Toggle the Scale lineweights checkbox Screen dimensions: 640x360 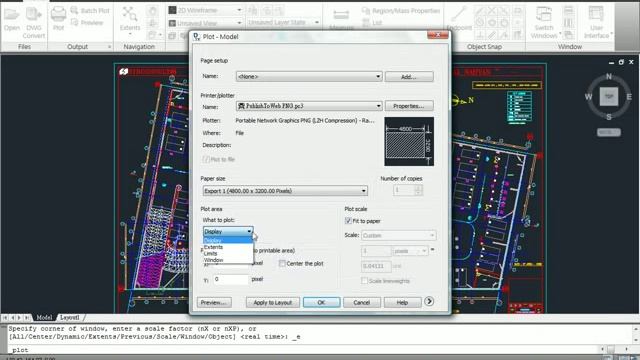pyautogui.click(x=364, y=281)
